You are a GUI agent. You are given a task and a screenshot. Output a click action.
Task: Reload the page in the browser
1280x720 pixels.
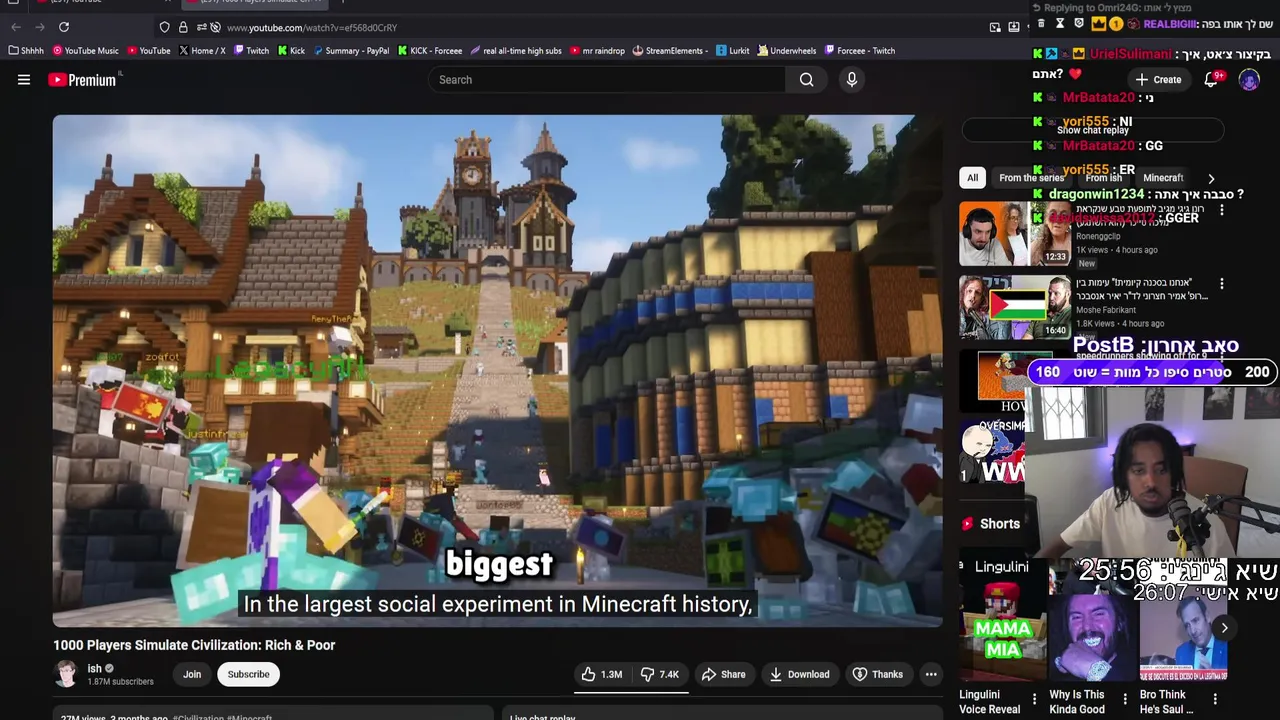pos(64,27)
